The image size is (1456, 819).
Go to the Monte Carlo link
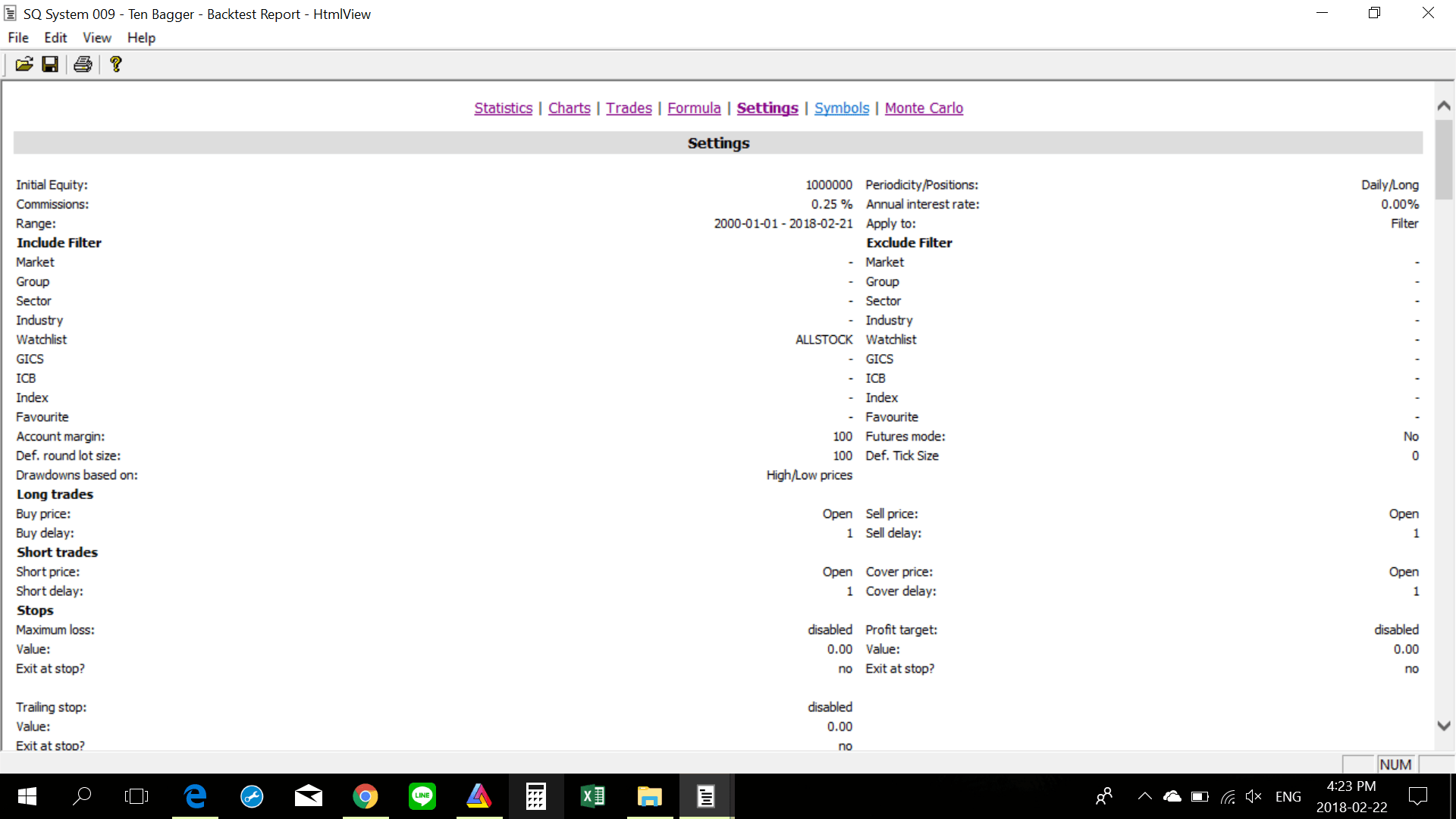pos(924,108)
